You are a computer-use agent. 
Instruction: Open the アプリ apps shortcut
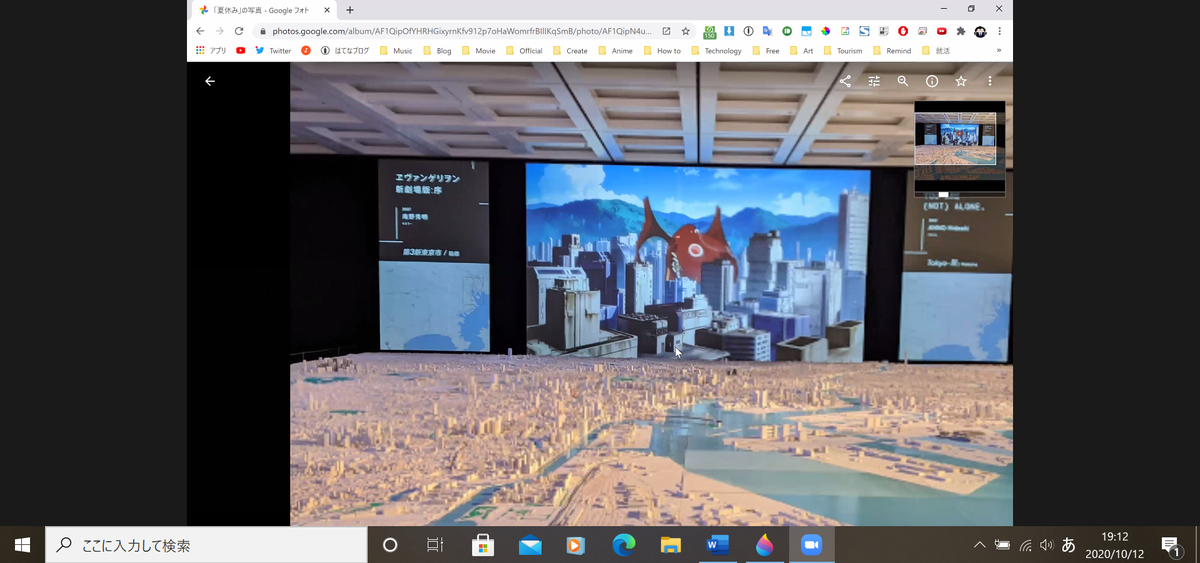[x=210, y=50]
